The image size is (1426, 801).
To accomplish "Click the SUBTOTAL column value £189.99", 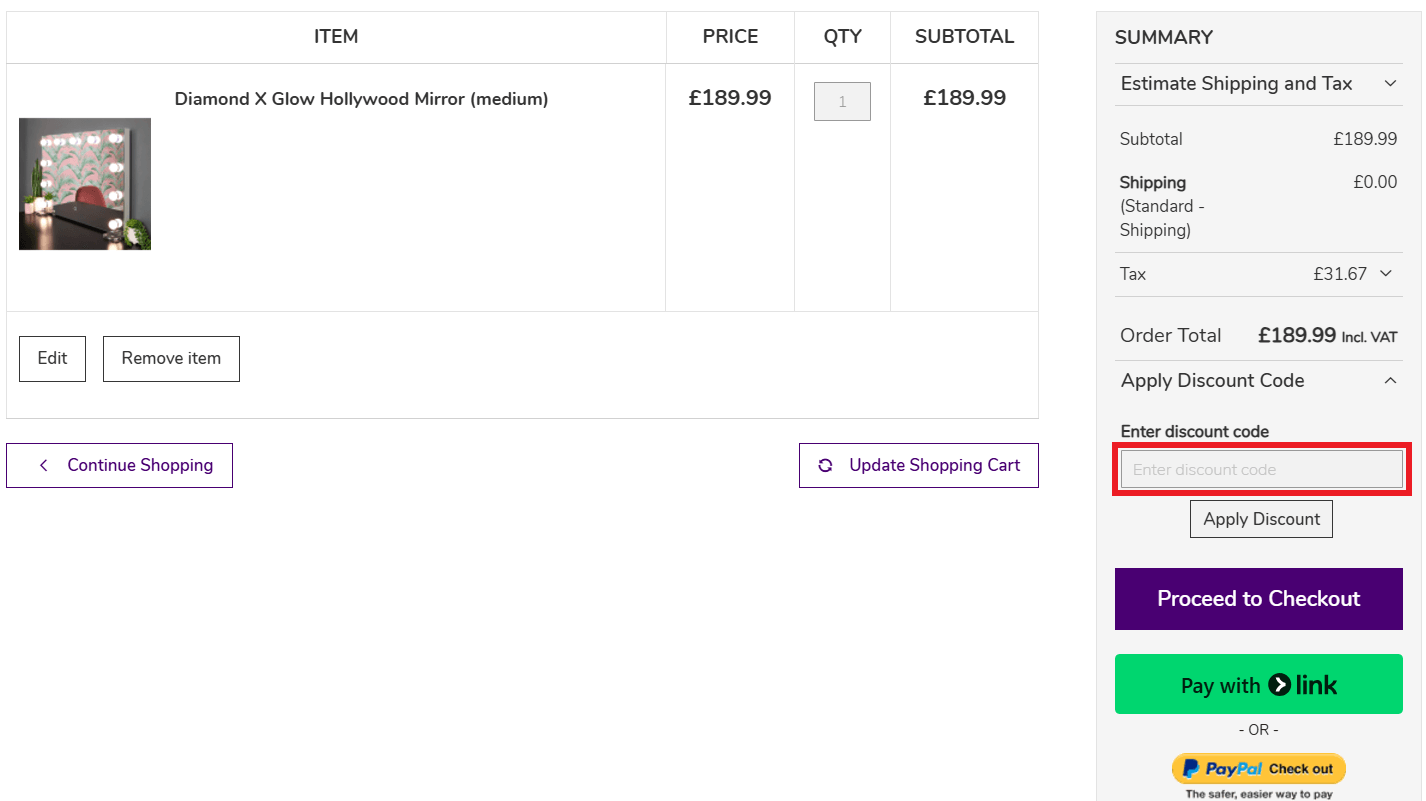I will point(964,98).
